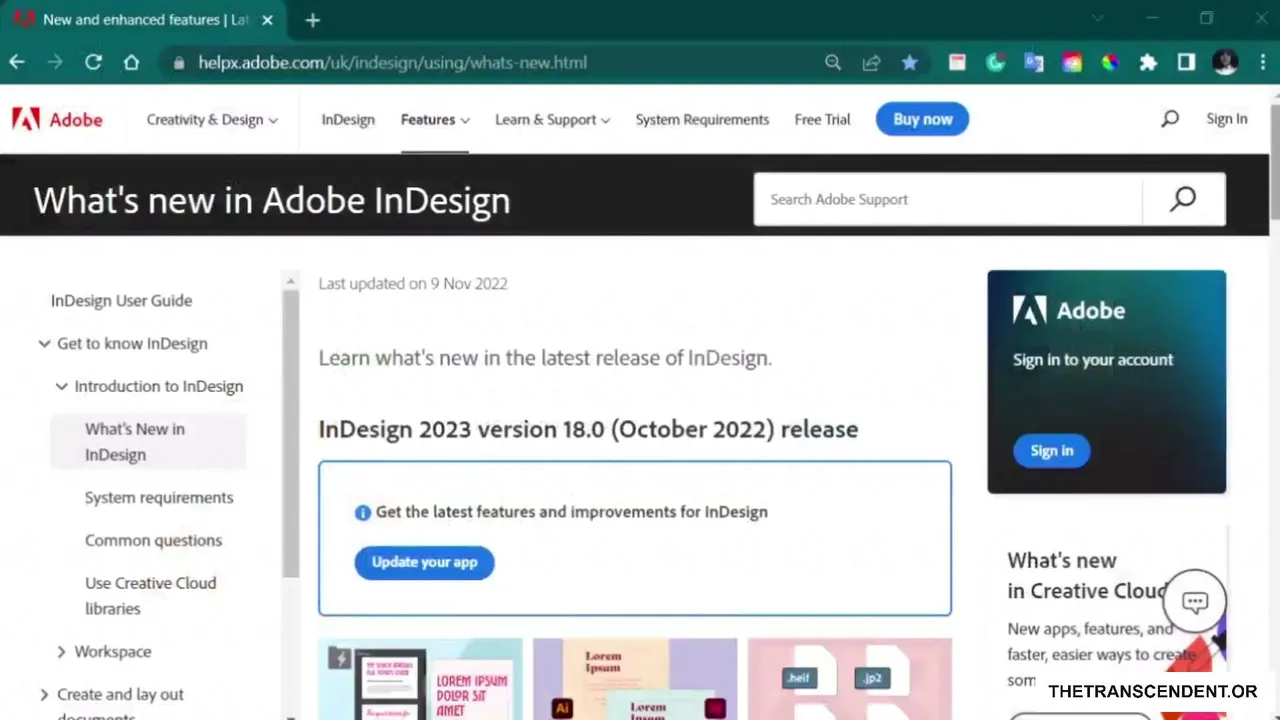Collapse the Introduction to InDesign section
1280x720 pixels.
click(61, 386)
